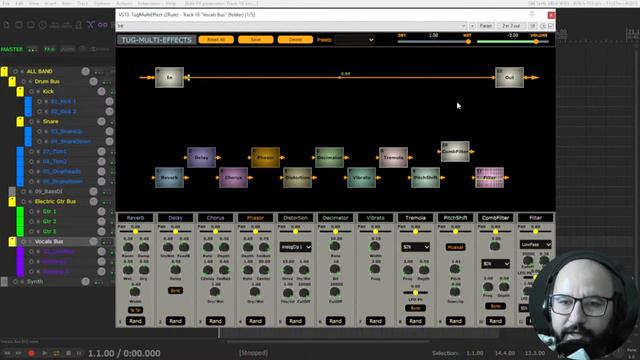Screen dimensions: 640x360
Task: Toggle record arm on ALL BAND track
Action: (x=16, y=71)
